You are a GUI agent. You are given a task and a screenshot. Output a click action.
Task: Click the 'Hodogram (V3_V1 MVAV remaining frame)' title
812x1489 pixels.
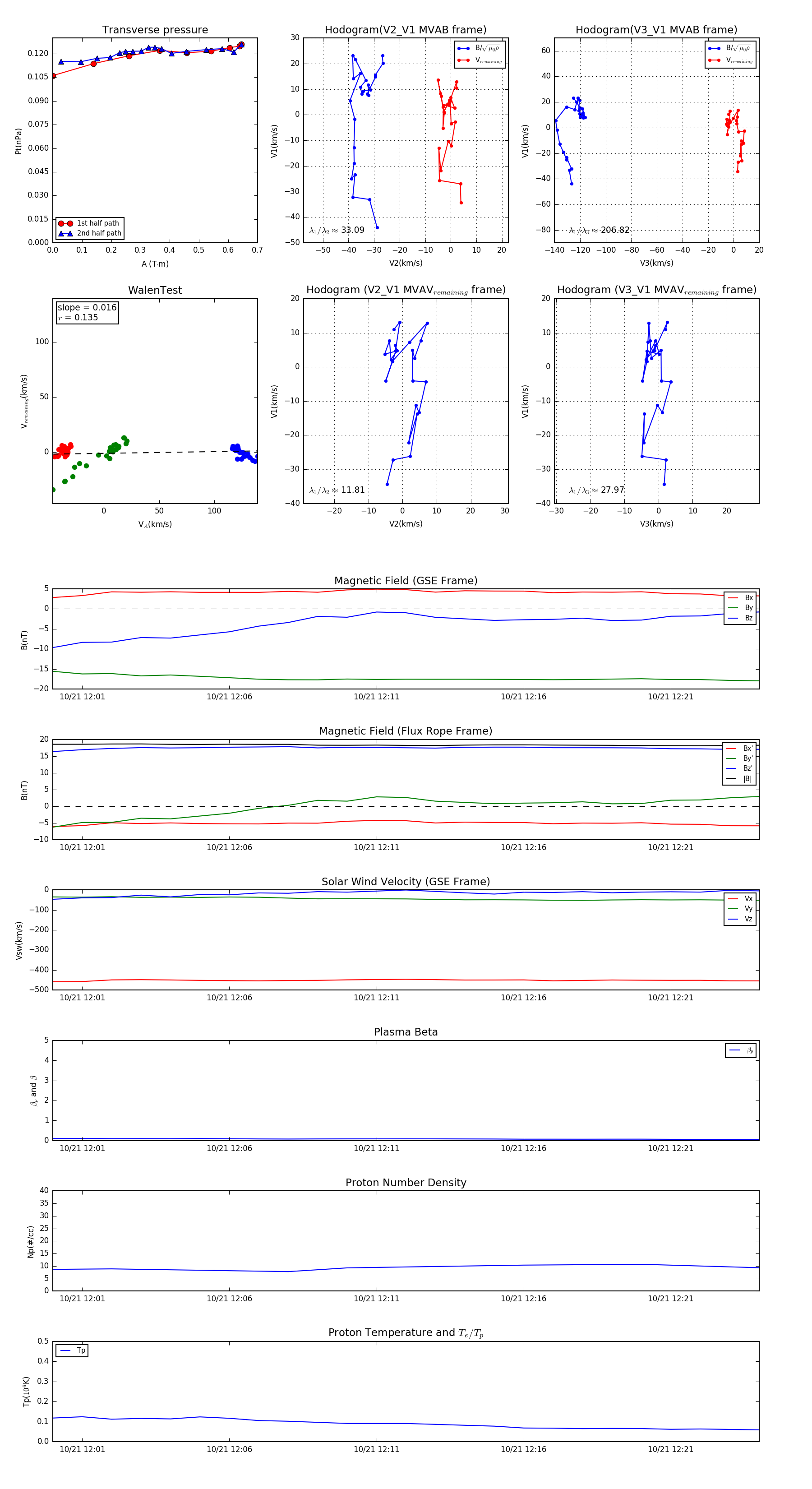(x=656, y=290)
